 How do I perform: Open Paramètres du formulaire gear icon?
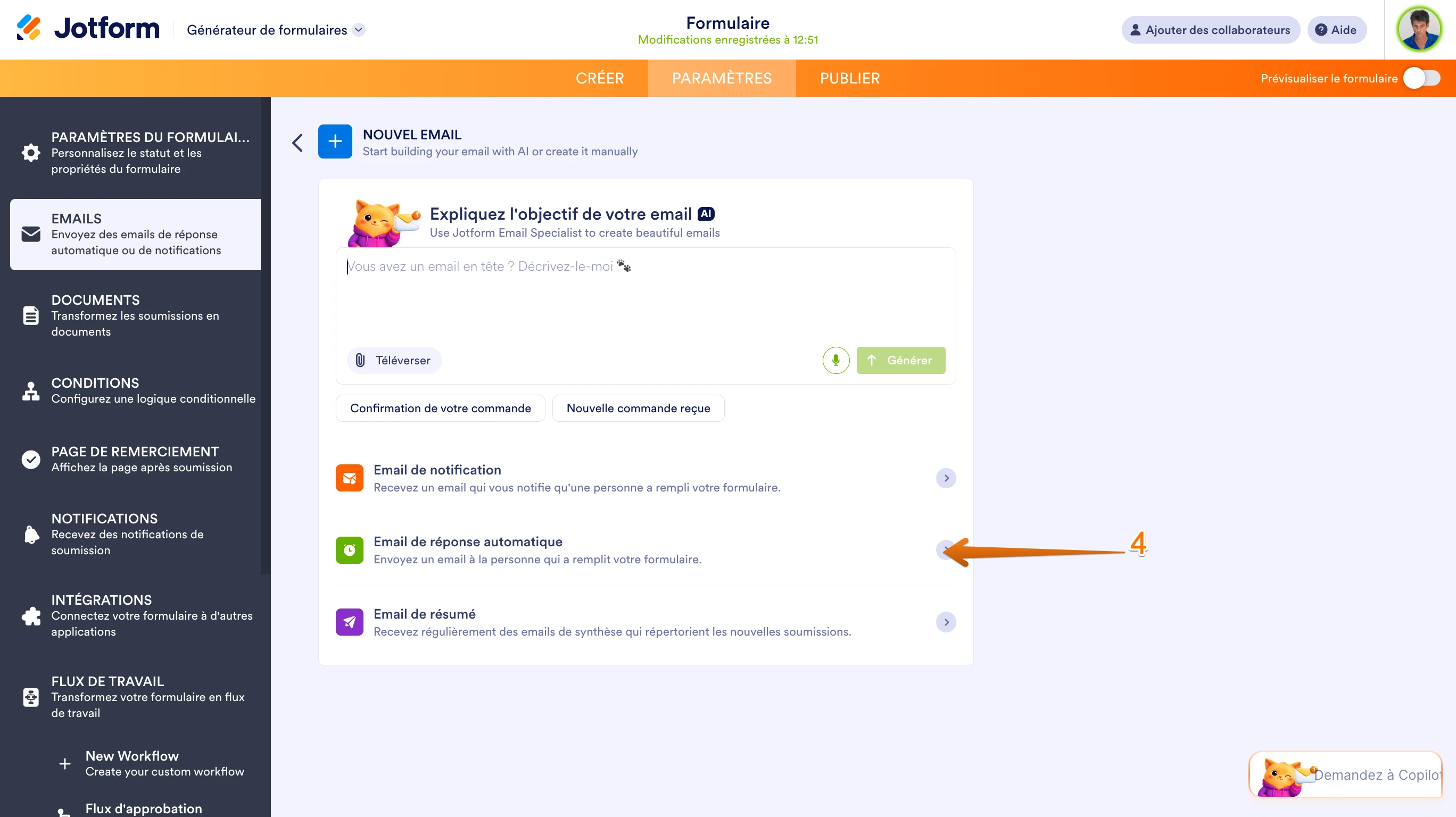coord(30,153)
